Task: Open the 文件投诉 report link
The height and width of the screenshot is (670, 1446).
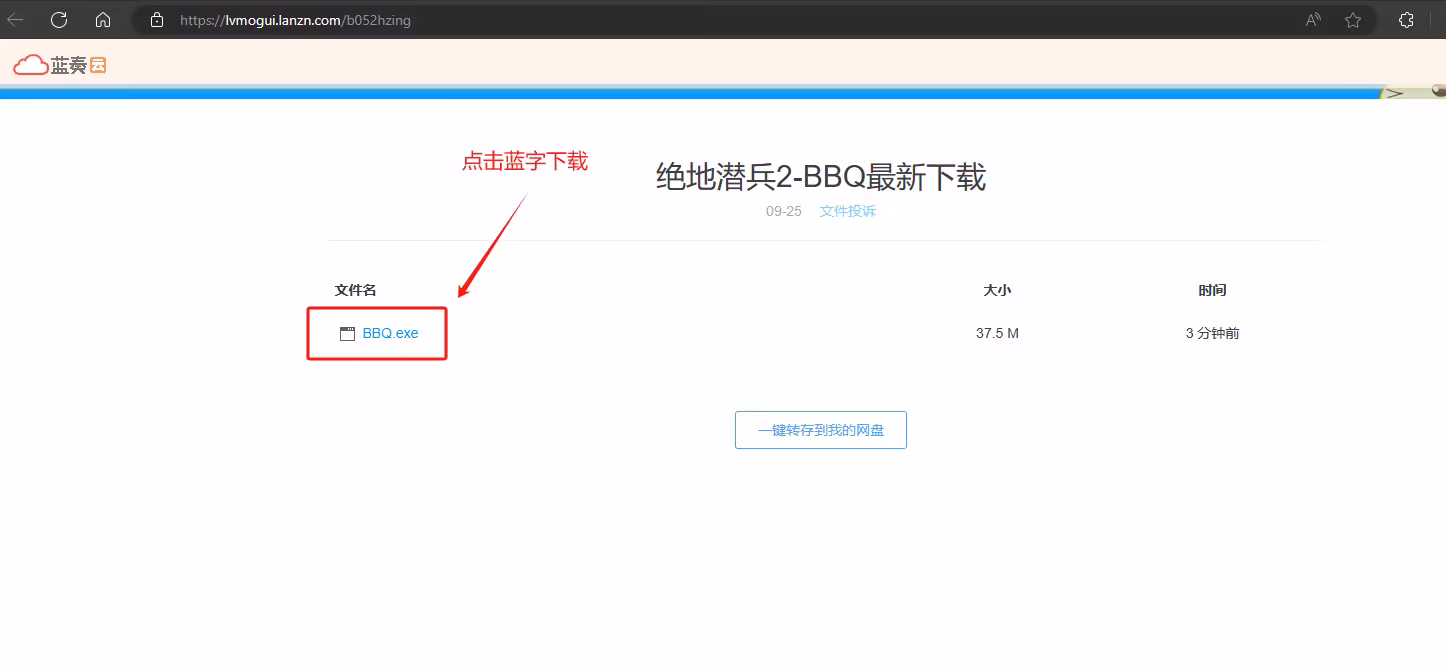Action: click(848, 211)
